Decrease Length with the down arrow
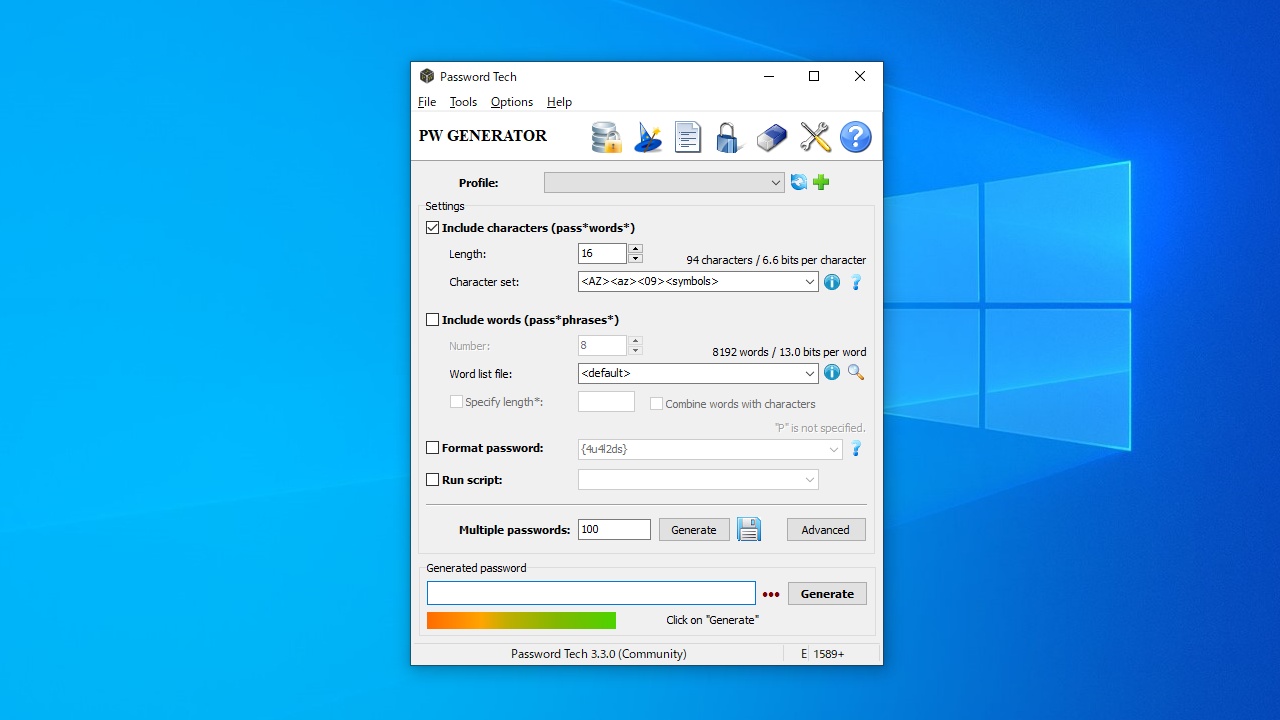 (x=635, y=258)
